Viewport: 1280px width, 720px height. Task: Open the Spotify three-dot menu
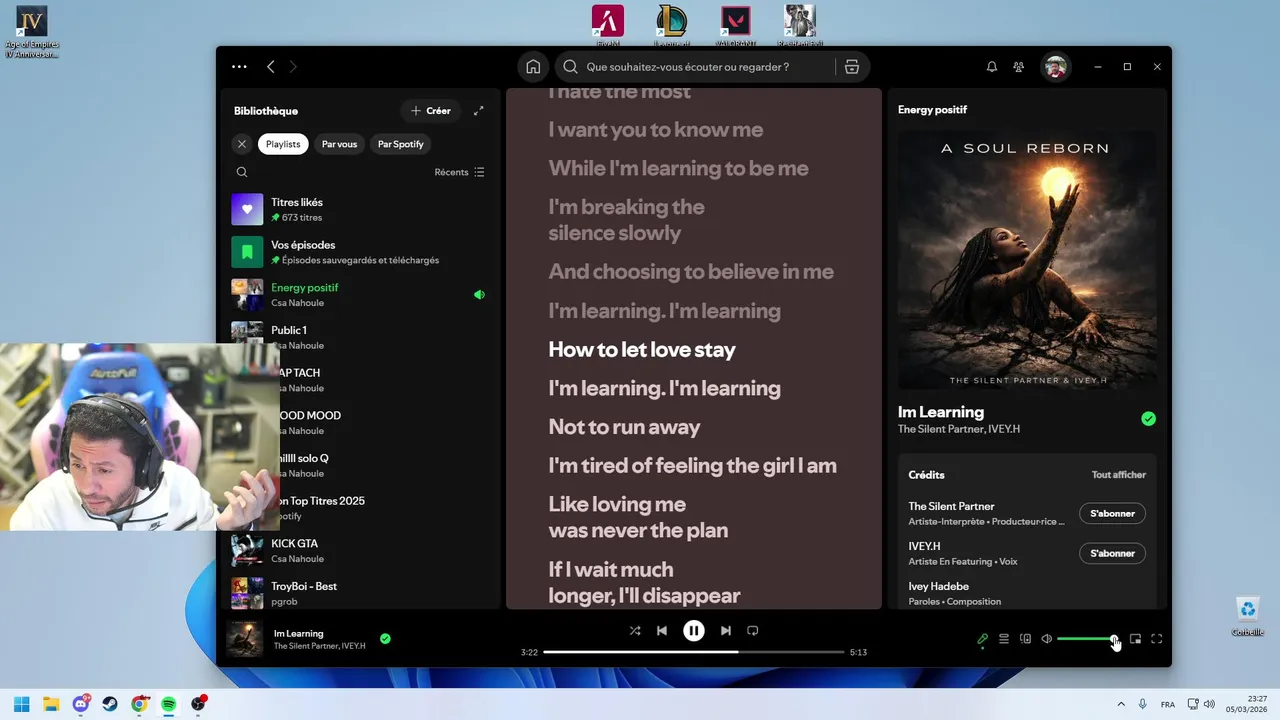(239, 67)
